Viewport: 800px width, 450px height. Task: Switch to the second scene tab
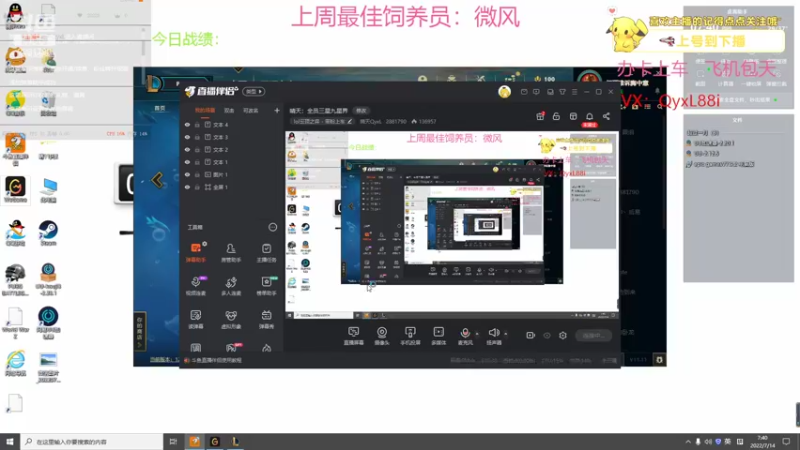[x=229, y=110]
